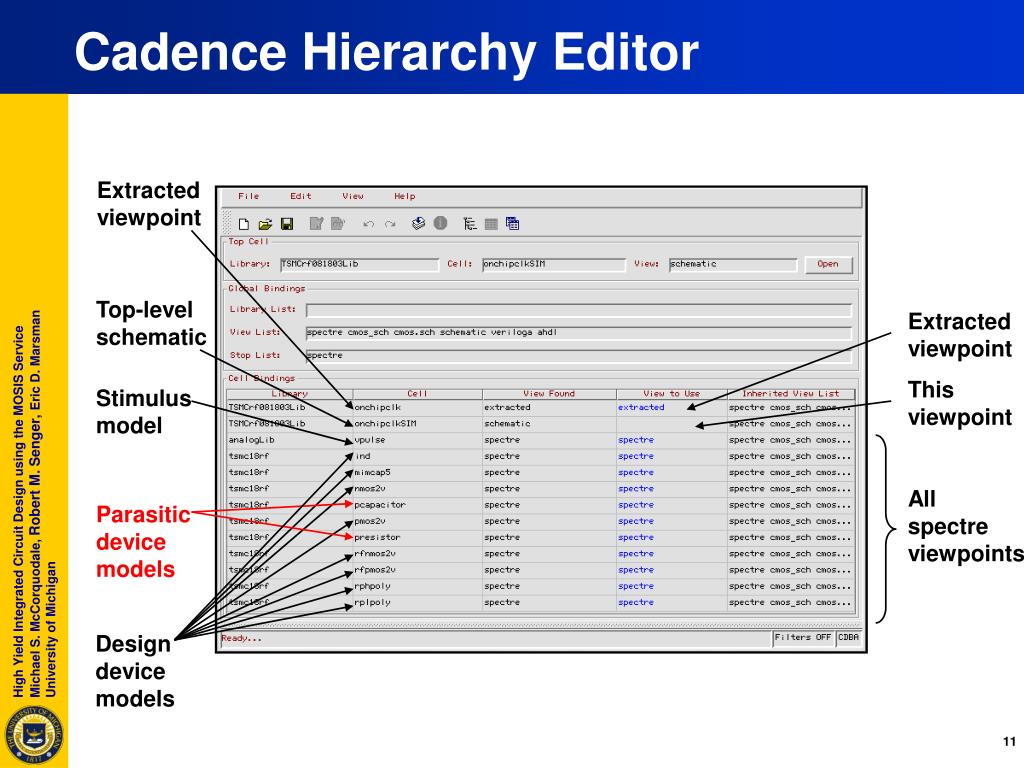
Task: Click the empty Library List field
Action: point(579,310)
